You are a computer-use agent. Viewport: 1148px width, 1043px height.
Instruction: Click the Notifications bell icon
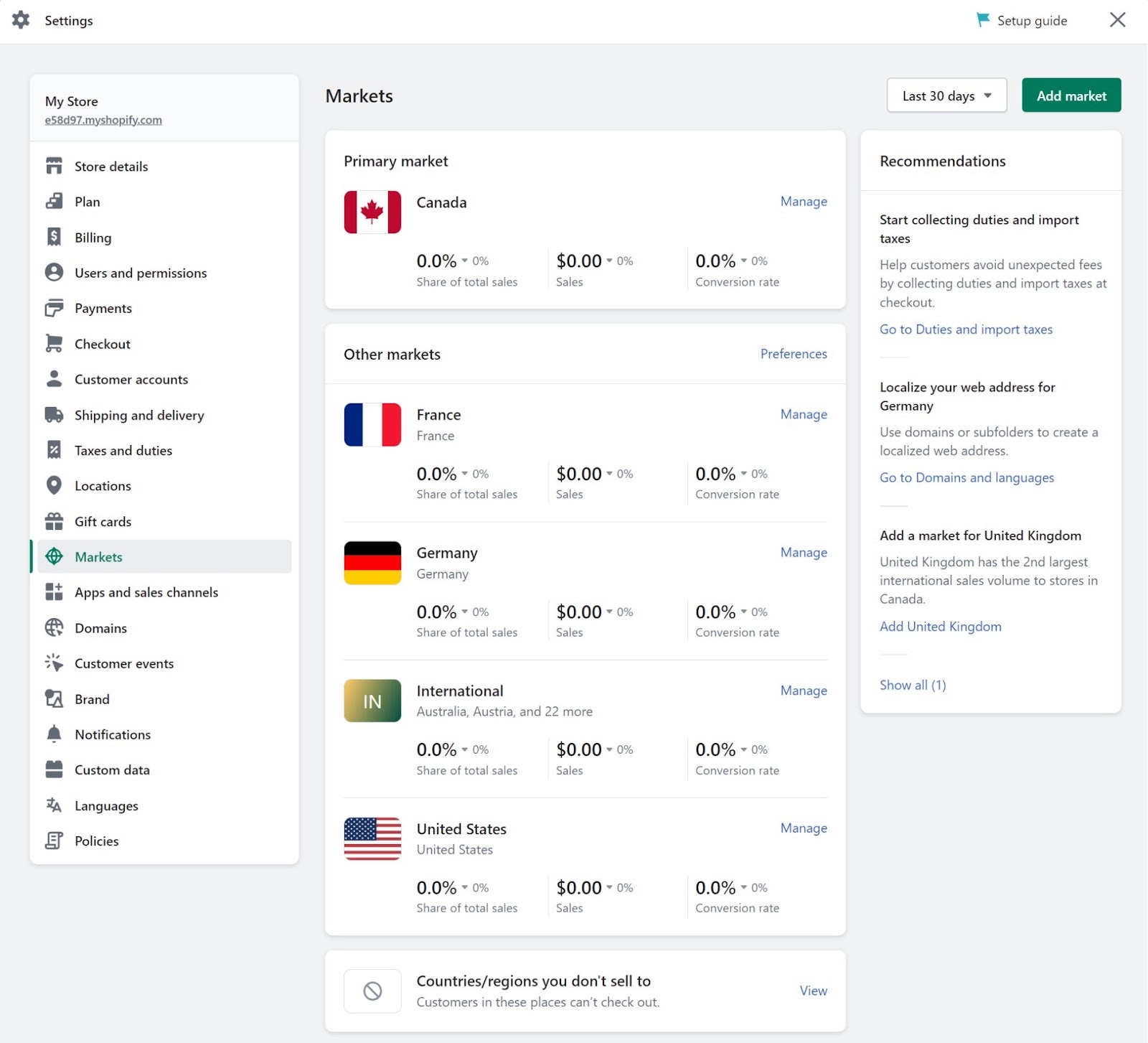(x=55, y=734)
